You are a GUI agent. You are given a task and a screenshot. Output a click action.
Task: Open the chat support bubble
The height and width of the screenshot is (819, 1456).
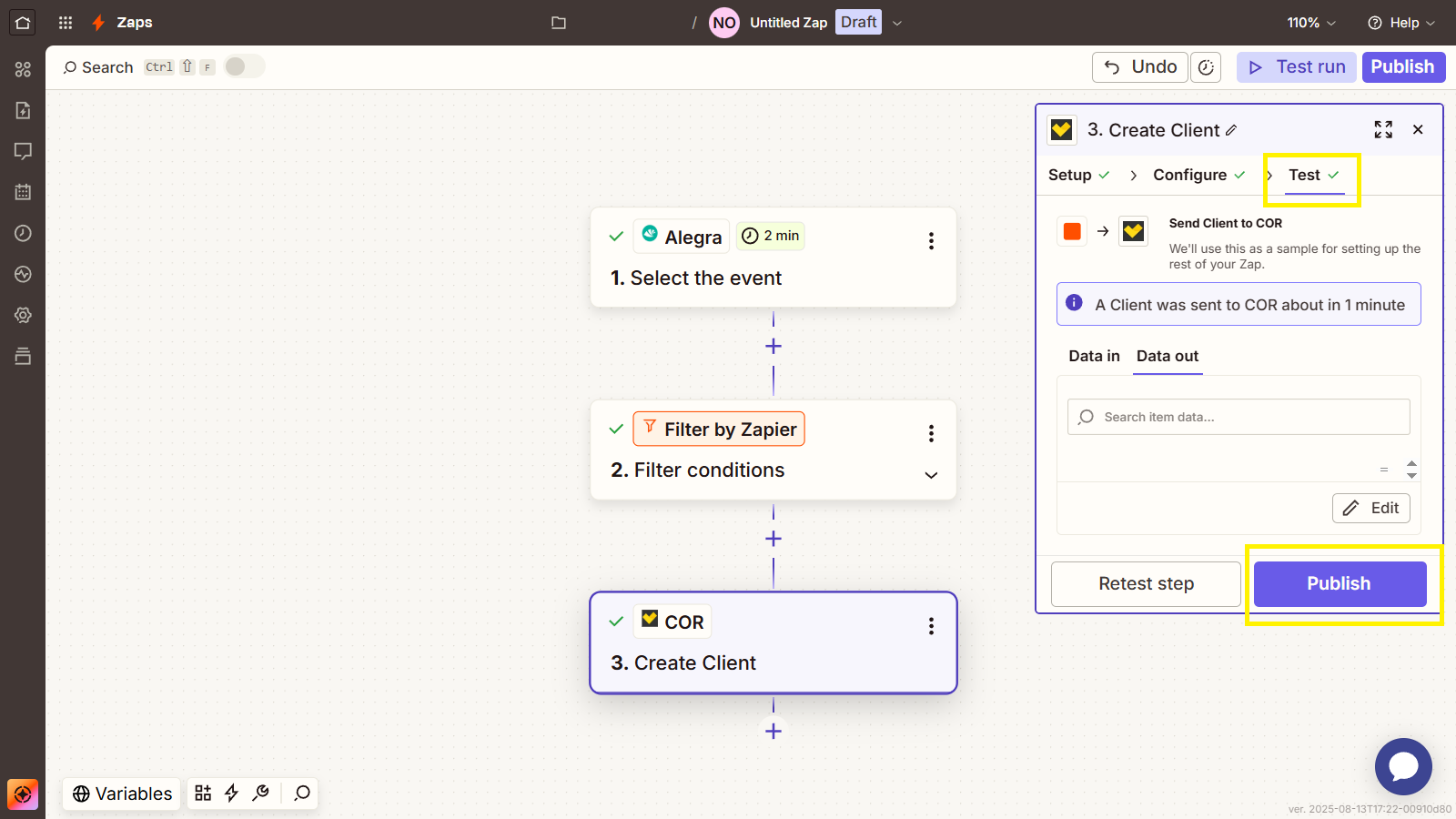pyautogui.click(x=1403, y=766)
